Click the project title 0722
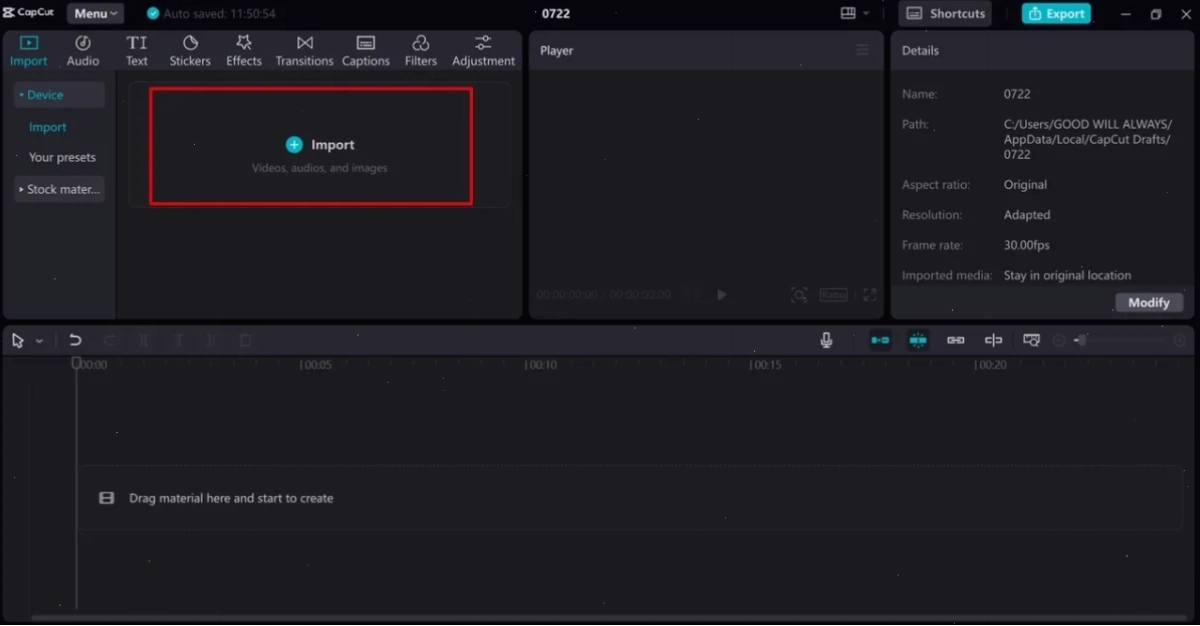 point(556,14)
